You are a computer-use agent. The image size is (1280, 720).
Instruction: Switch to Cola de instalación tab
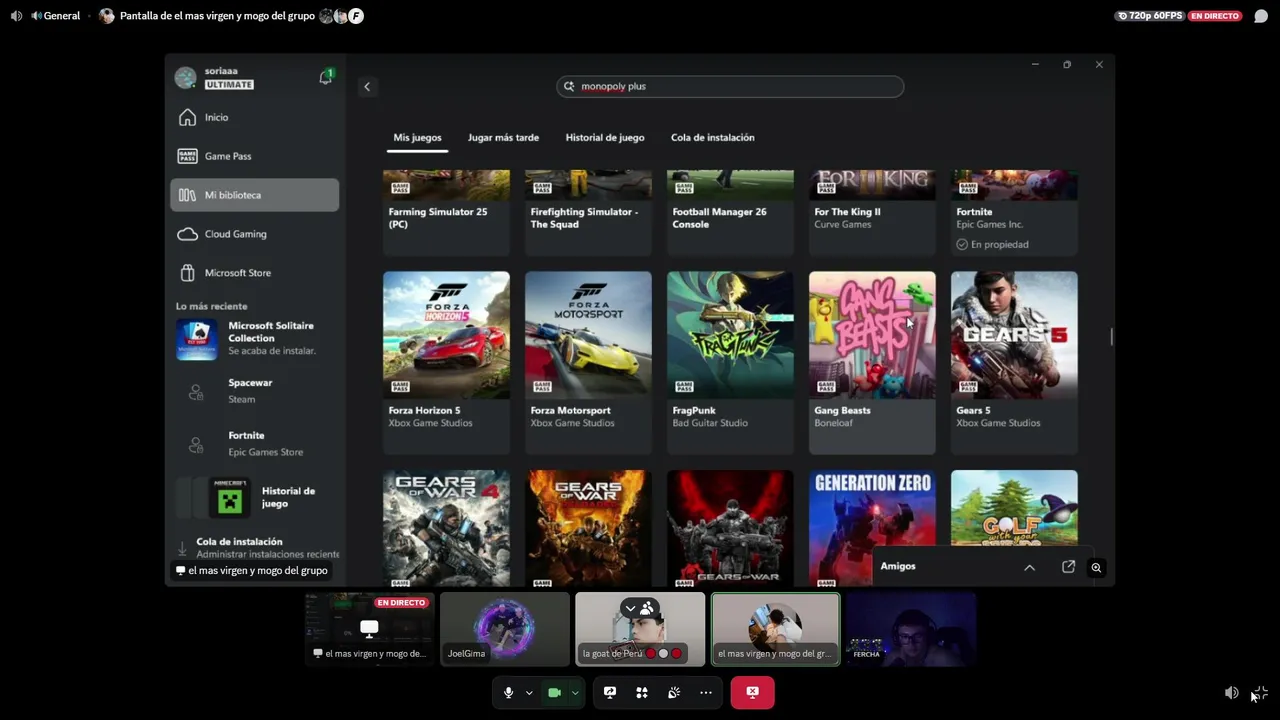click(713, 138)
